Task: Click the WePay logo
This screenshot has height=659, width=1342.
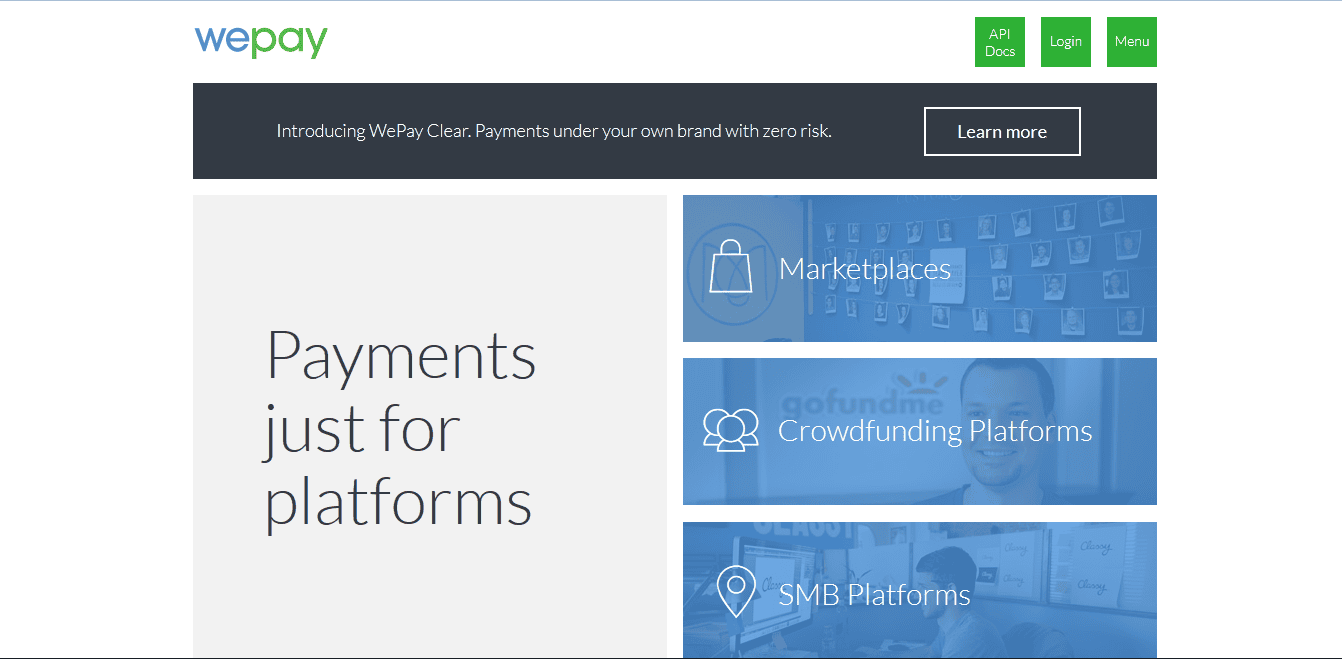Action: click(x=261, y=41)
